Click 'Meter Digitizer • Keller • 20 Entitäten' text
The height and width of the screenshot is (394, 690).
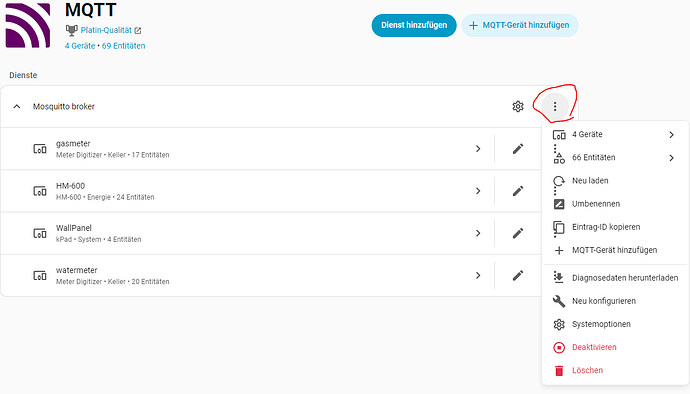click(113, 282)
